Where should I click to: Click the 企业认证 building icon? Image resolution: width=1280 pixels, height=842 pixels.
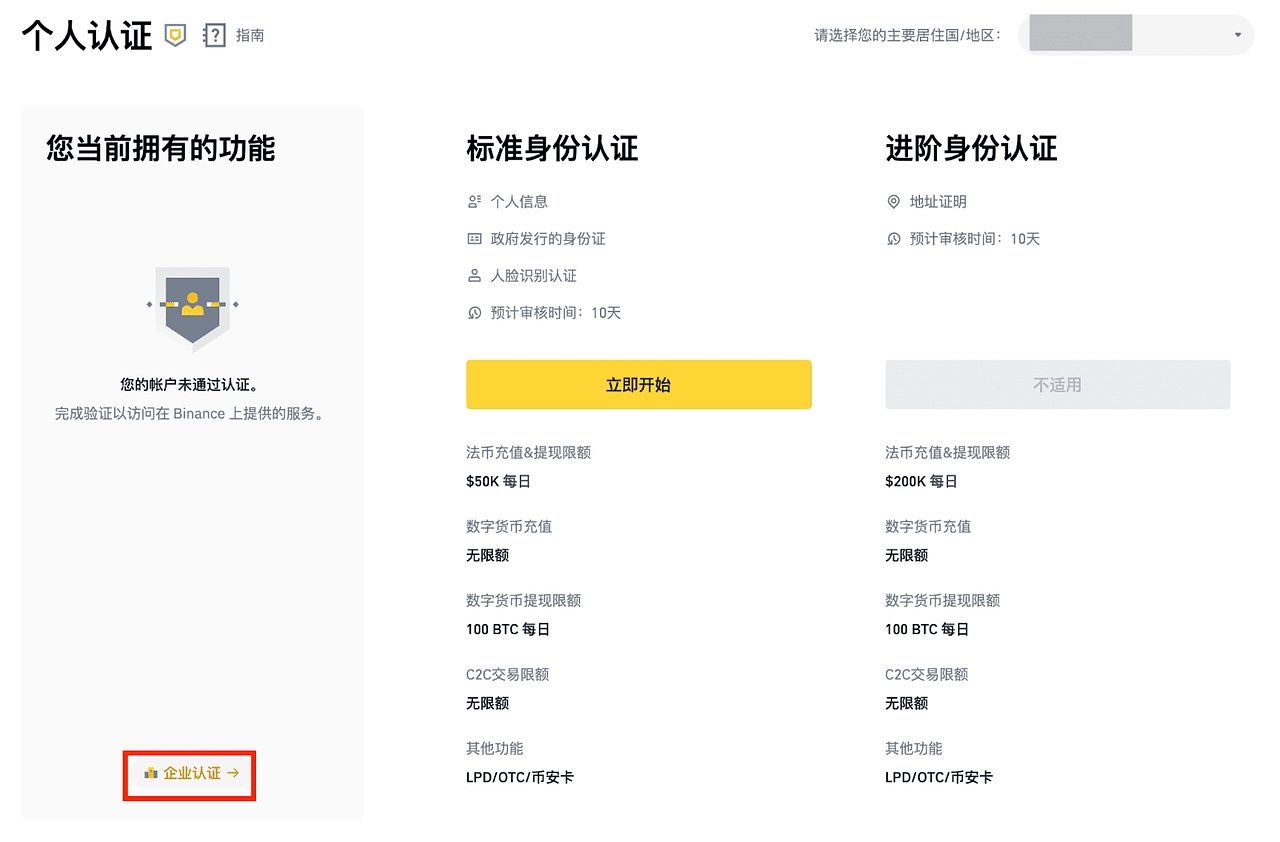point(151,773)
